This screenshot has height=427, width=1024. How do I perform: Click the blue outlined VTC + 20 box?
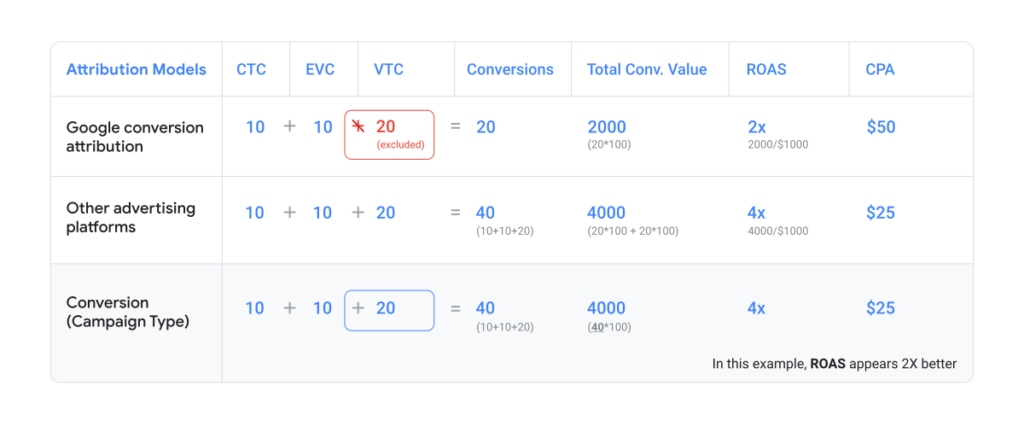coord(389,309)
